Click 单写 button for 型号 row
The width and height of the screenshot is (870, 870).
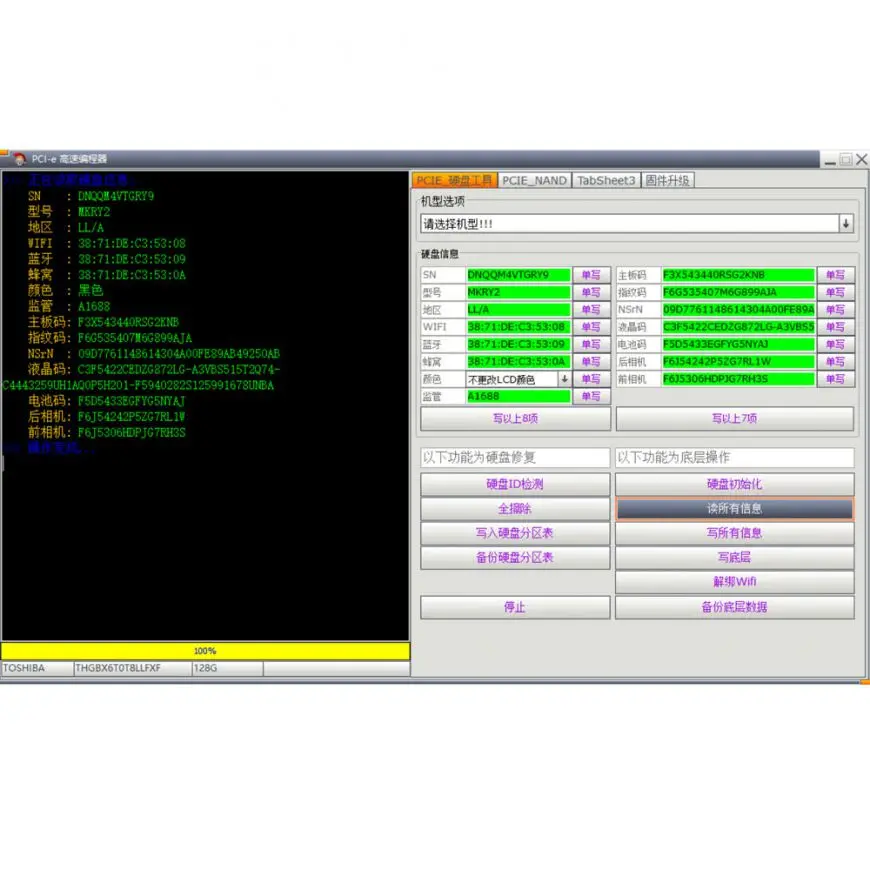click(x=591, y=292)
